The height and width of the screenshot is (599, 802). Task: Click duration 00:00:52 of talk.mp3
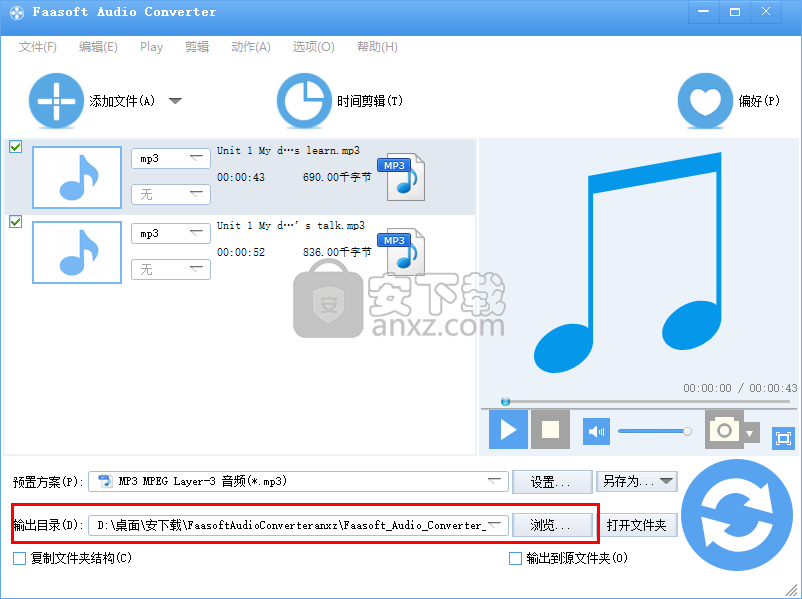point(241,252)
